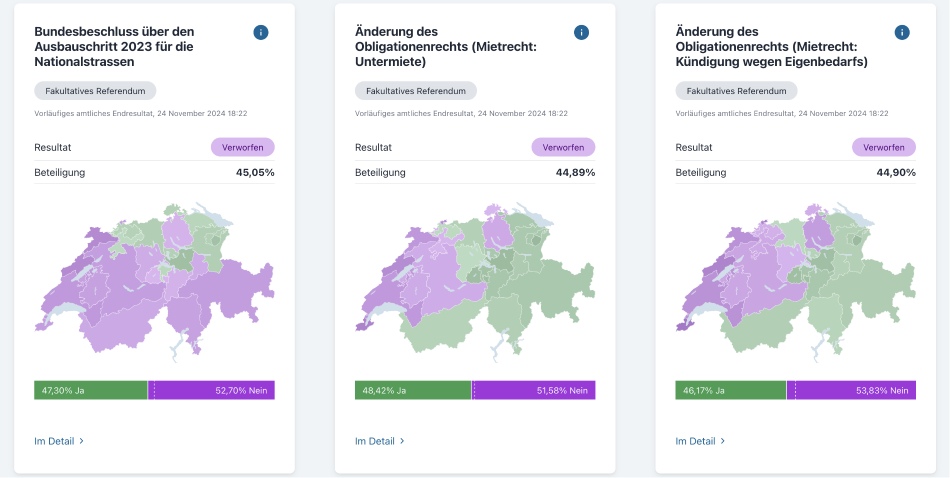Click the green 47,30% Ja bar segment
The height and width of the screenshot is (478, 950).
click(x=90, y=390)
